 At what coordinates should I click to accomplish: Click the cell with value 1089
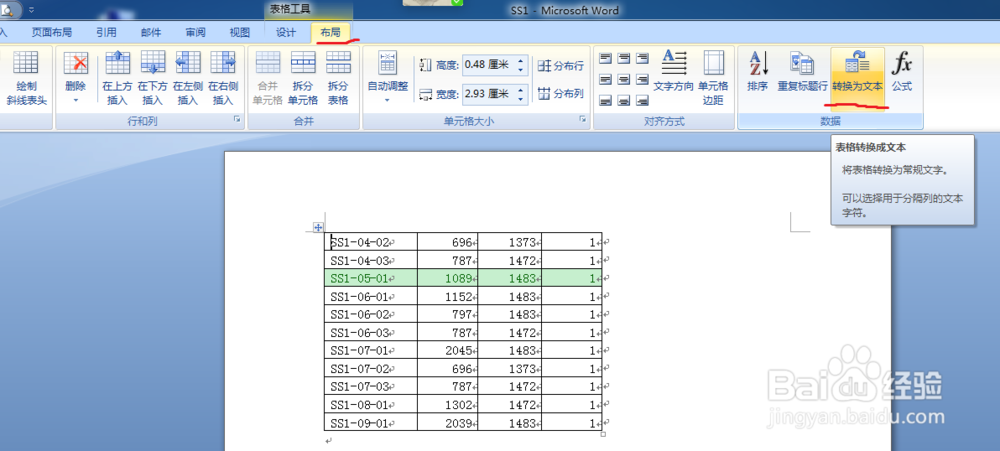448,278
